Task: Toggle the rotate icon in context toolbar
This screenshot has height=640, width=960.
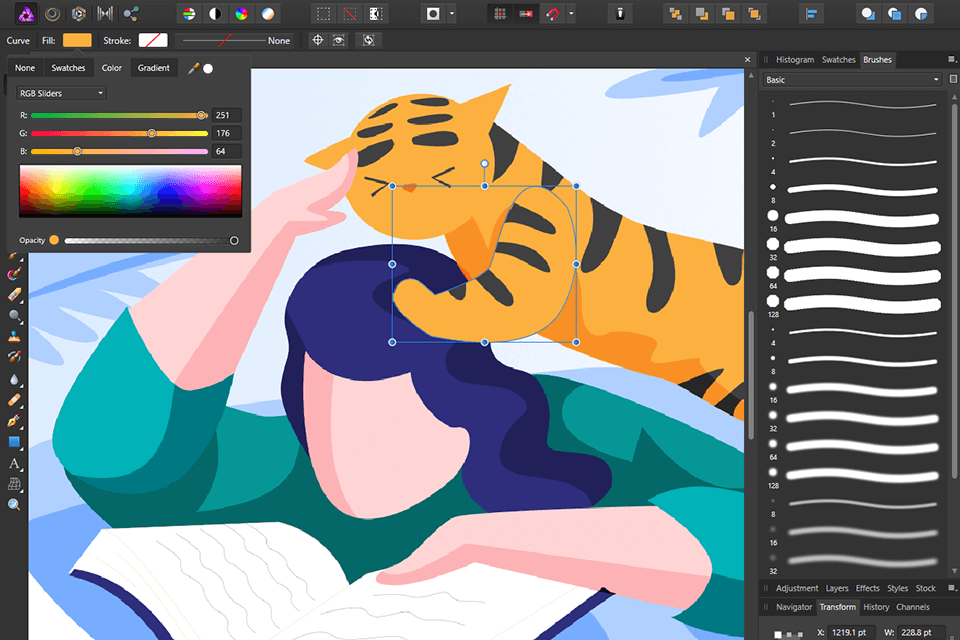Action: click(x=369, y=40)
